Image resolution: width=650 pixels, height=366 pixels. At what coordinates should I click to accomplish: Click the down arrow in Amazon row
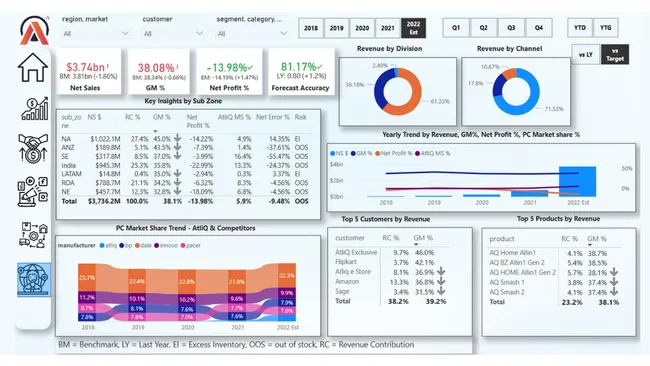tap(441, 281)
